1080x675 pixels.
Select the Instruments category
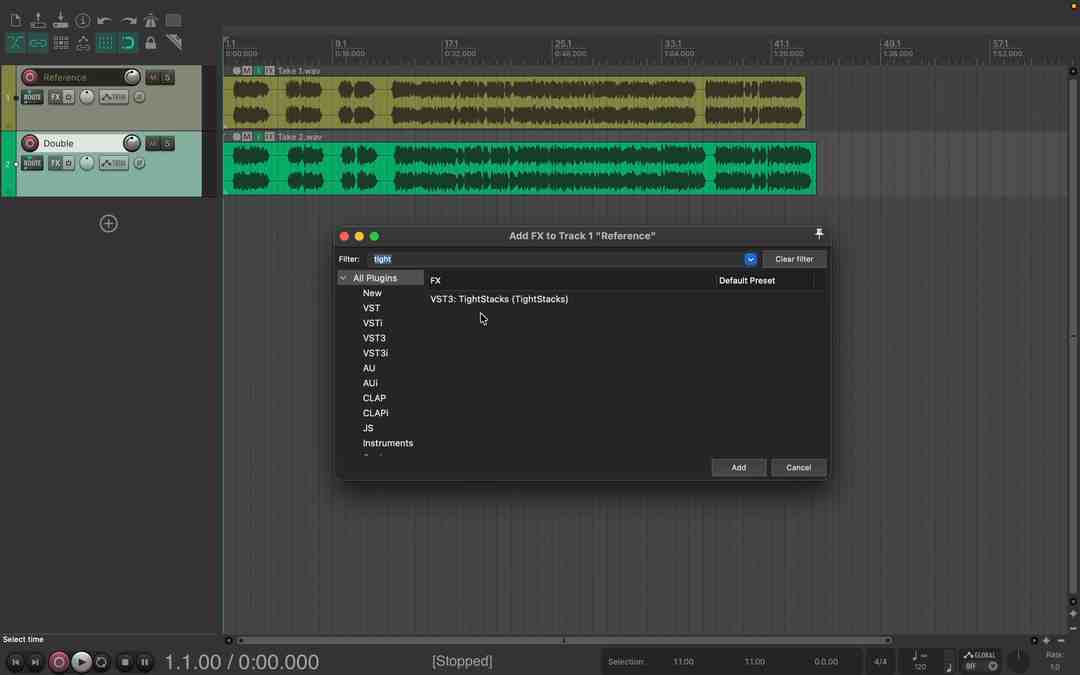[x=388, y=443]
